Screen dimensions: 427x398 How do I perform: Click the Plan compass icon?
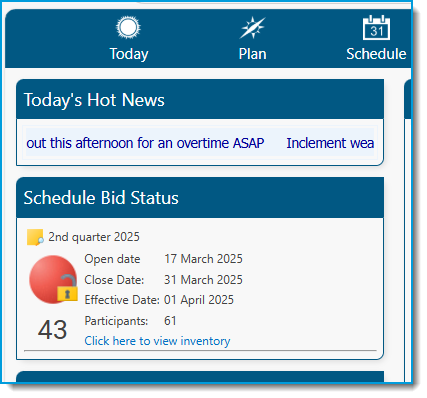tap(252, 27)
